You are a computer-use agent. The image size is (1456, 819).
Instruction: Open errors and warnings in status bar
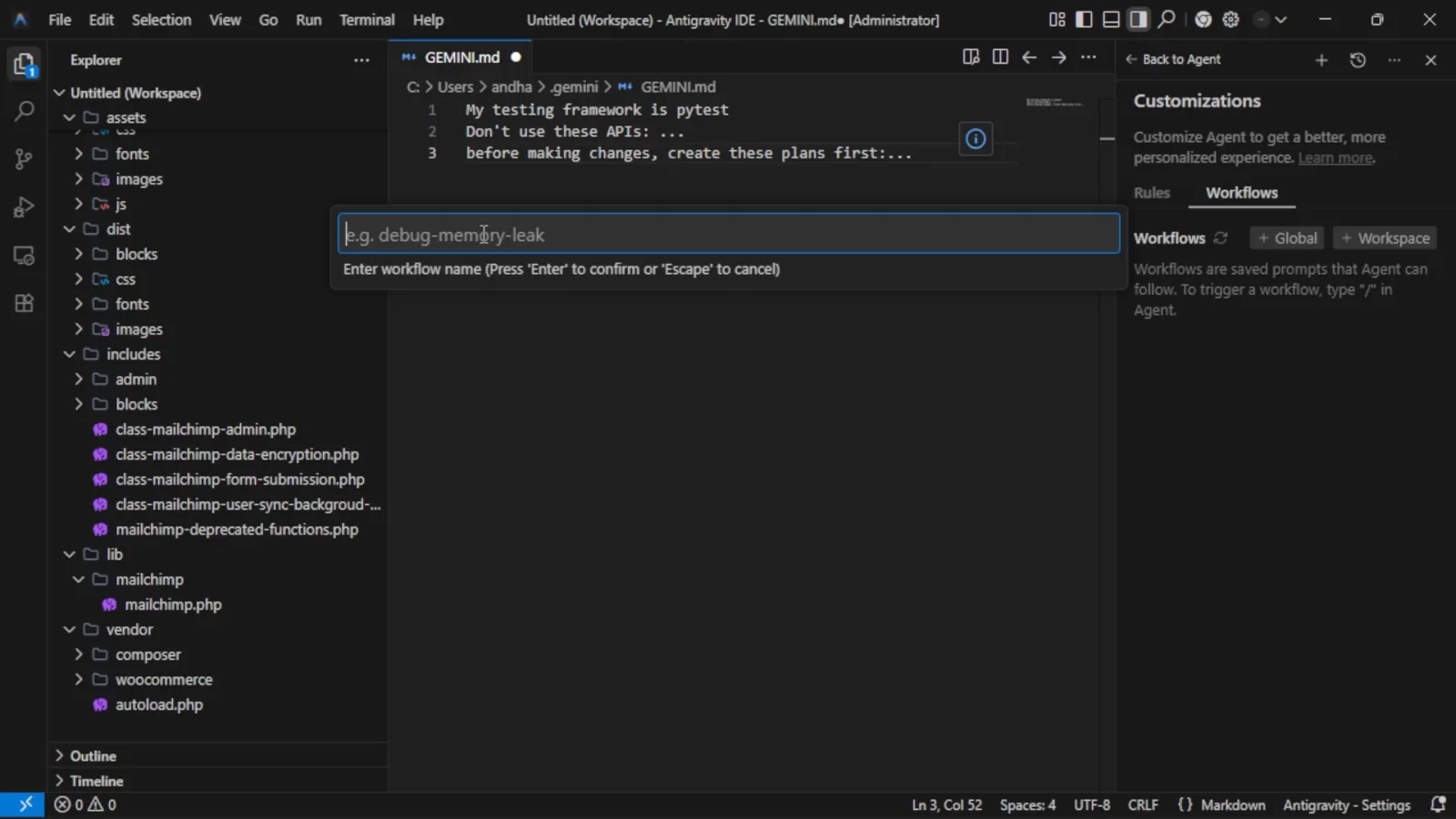coord(85,804)
